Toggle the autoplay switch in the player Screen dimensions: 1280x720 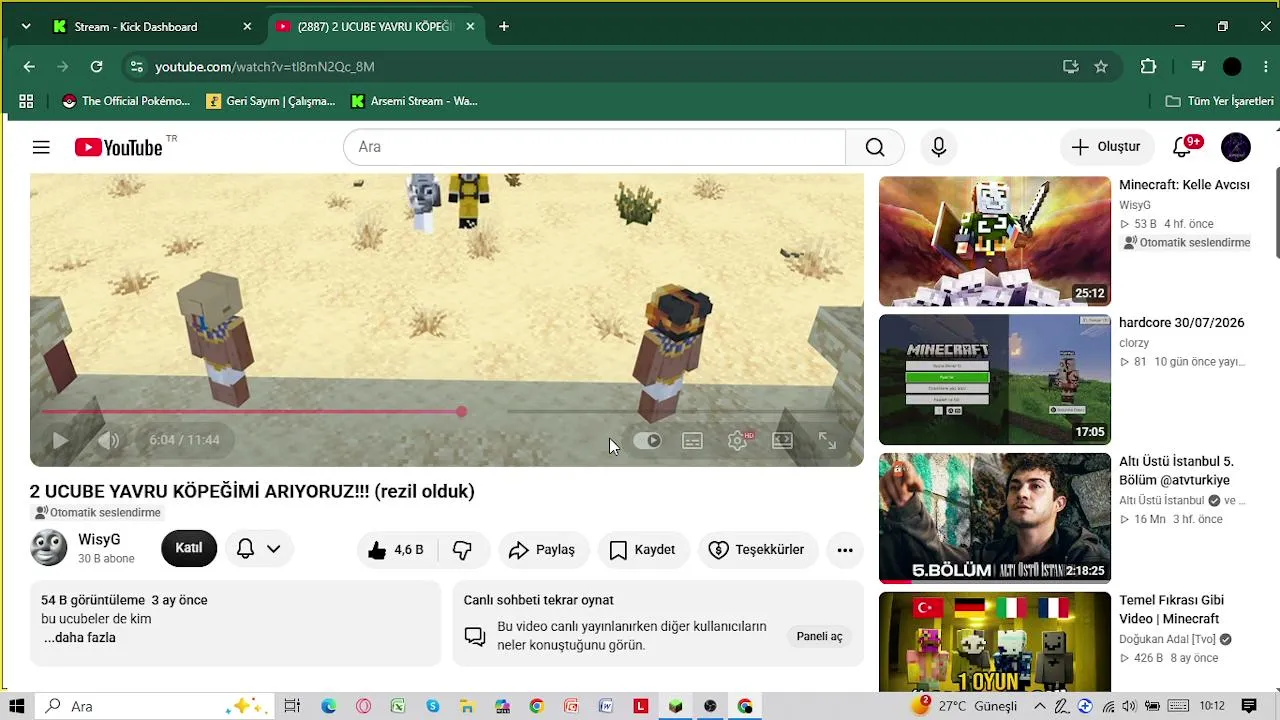(647, 440)
